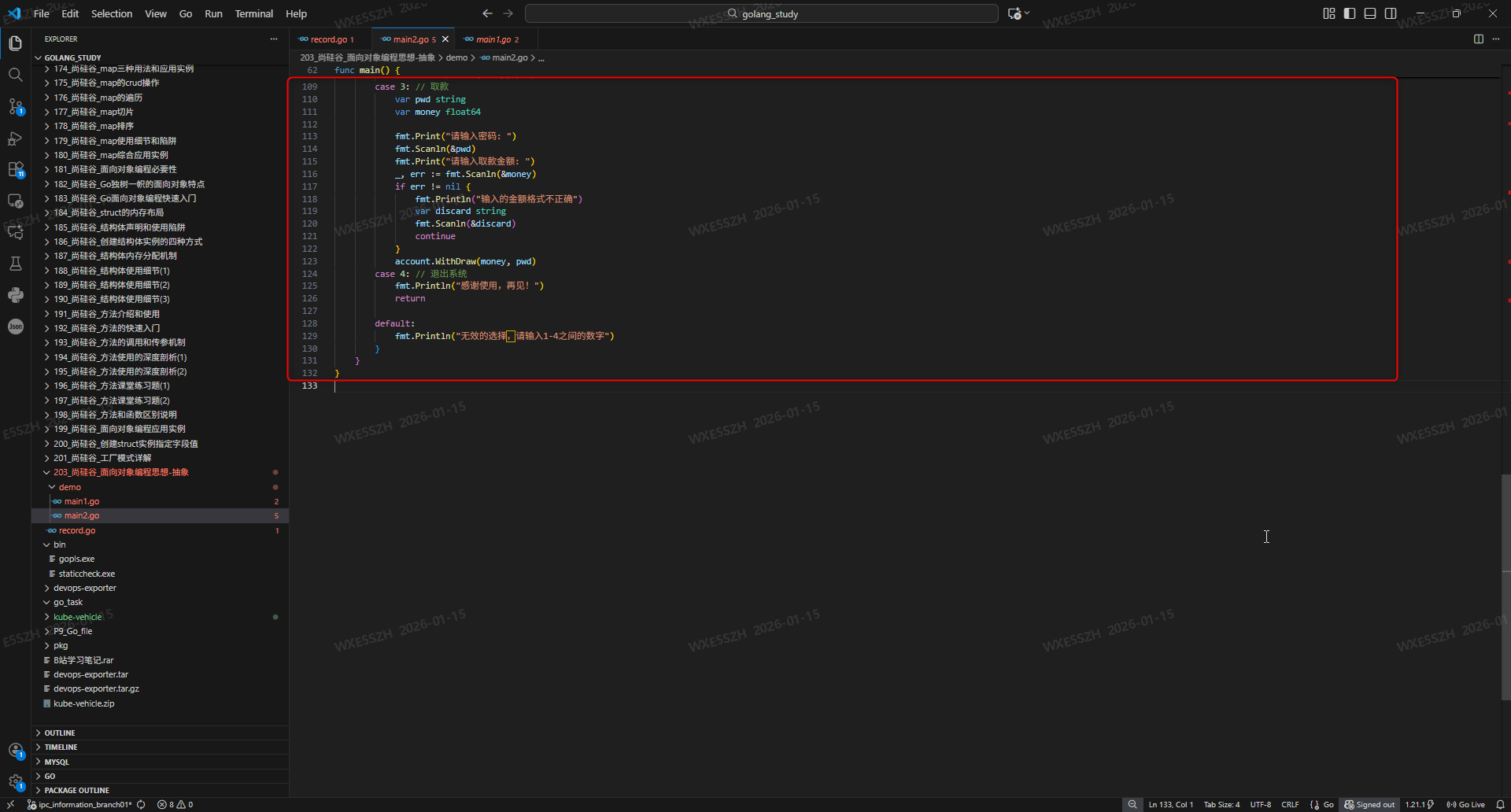Switch to the record.go tab

327,39
